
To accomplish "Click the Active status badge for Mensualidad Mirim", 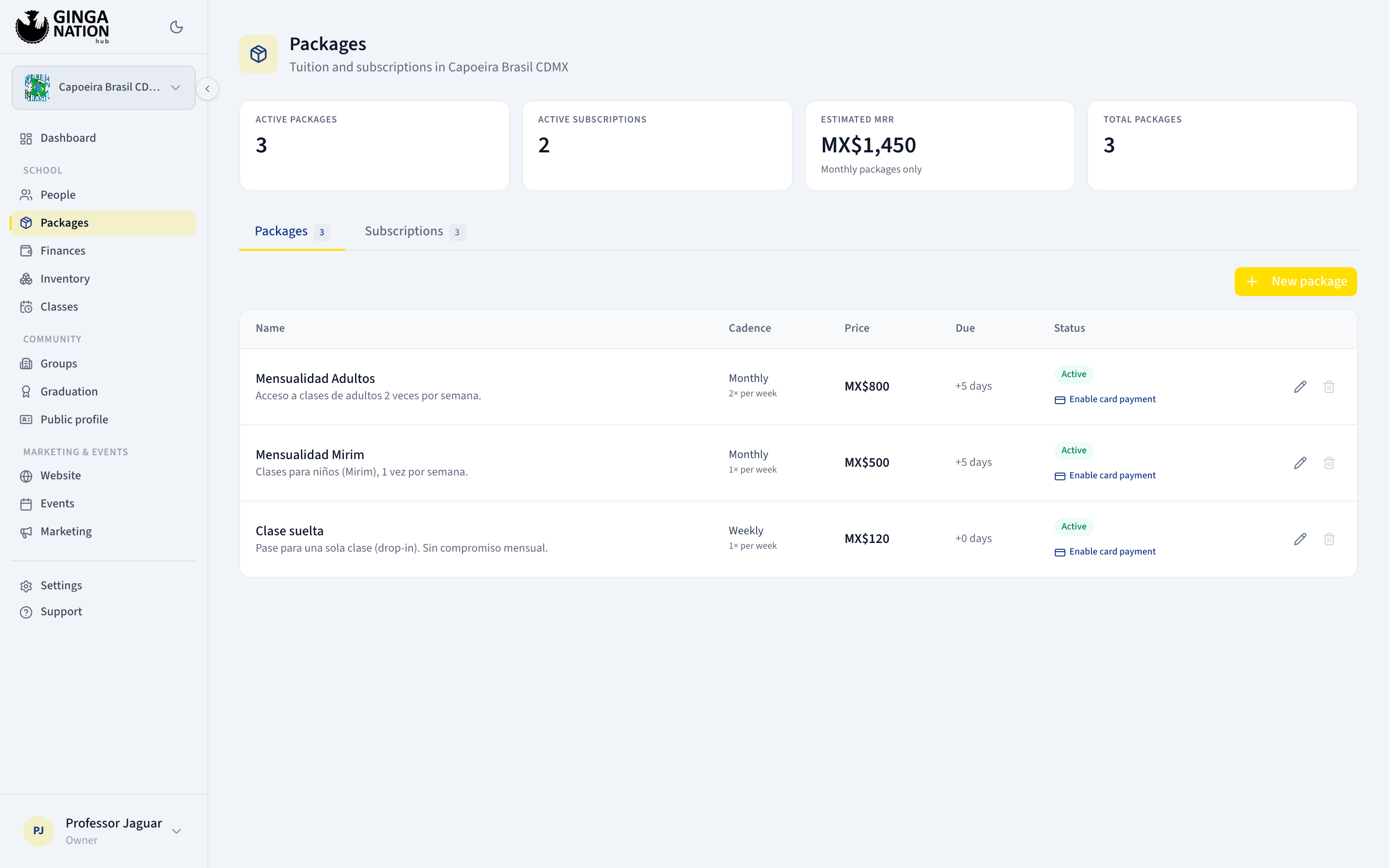I will point(1073,451).
